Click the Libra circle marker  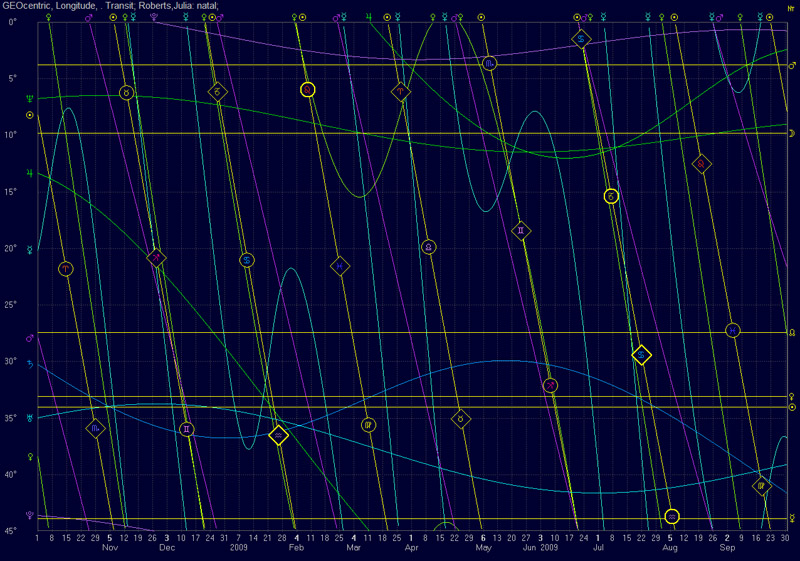tap(428, 246)
